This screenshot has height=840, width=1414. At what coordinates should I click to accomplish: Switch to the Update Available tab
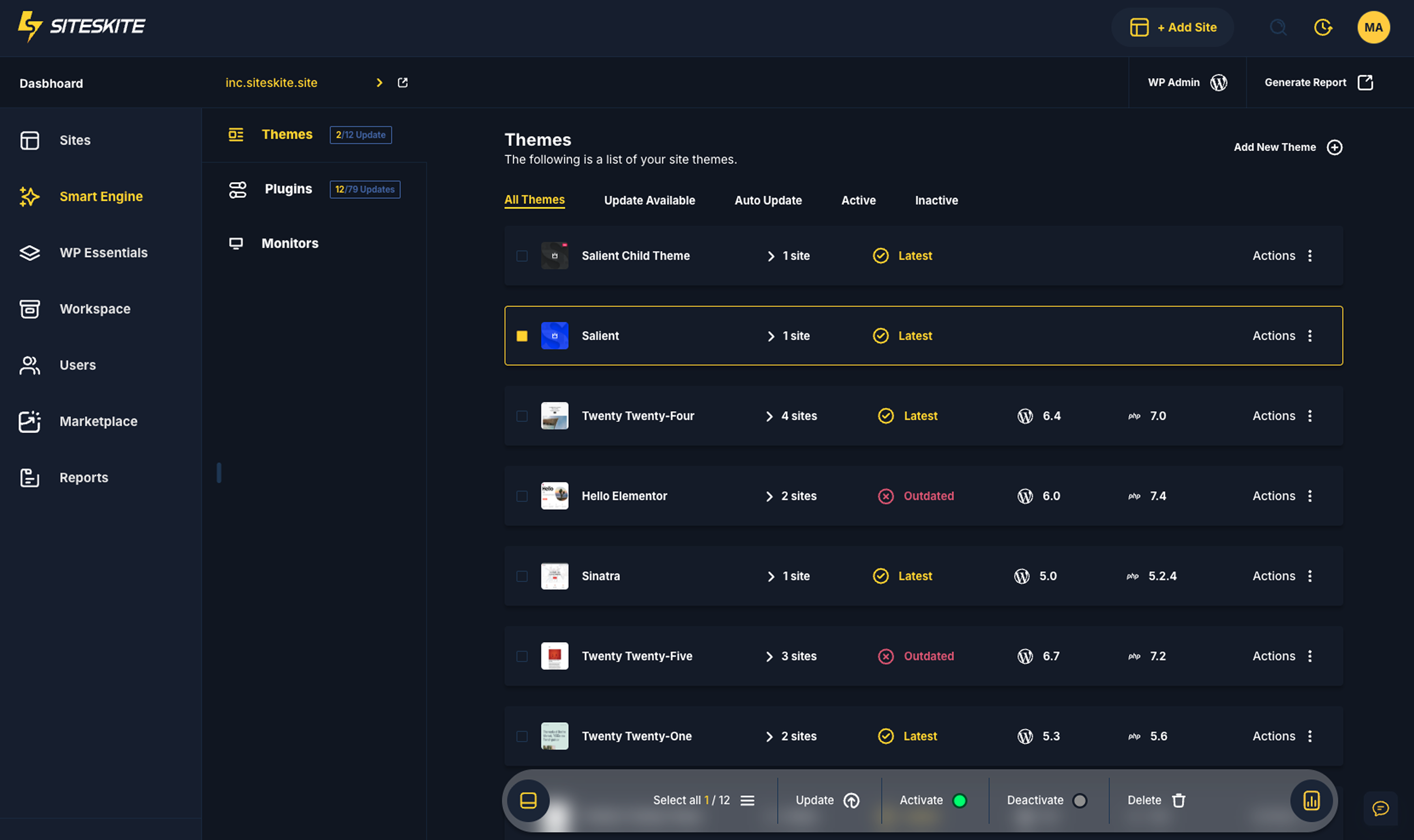pyautogui.click(x=649, y=200)
